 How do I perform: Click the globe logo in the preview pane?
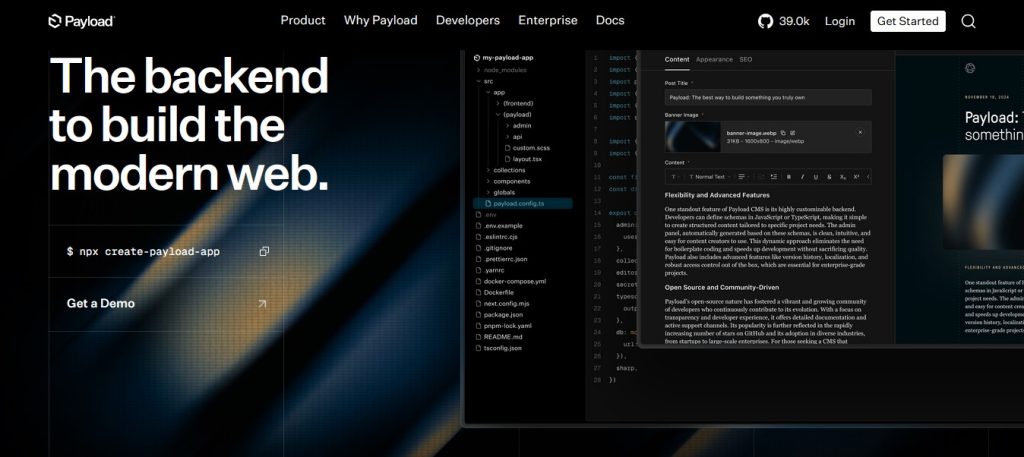pos(970,68)
